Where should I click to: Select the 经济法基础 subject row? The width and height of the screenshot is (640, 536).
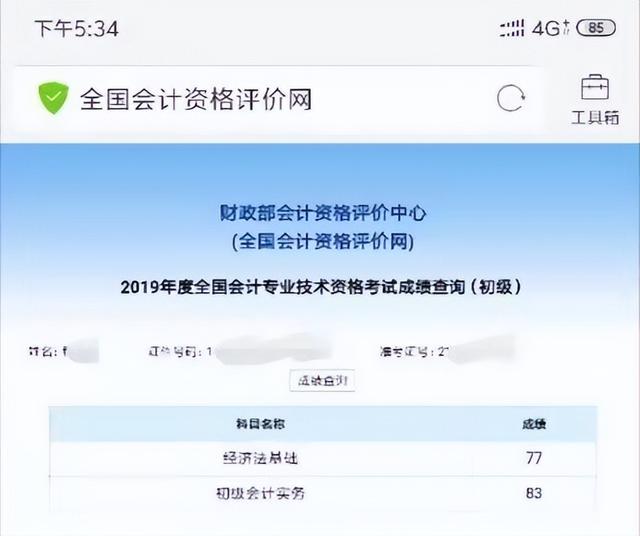coord(323,458)
